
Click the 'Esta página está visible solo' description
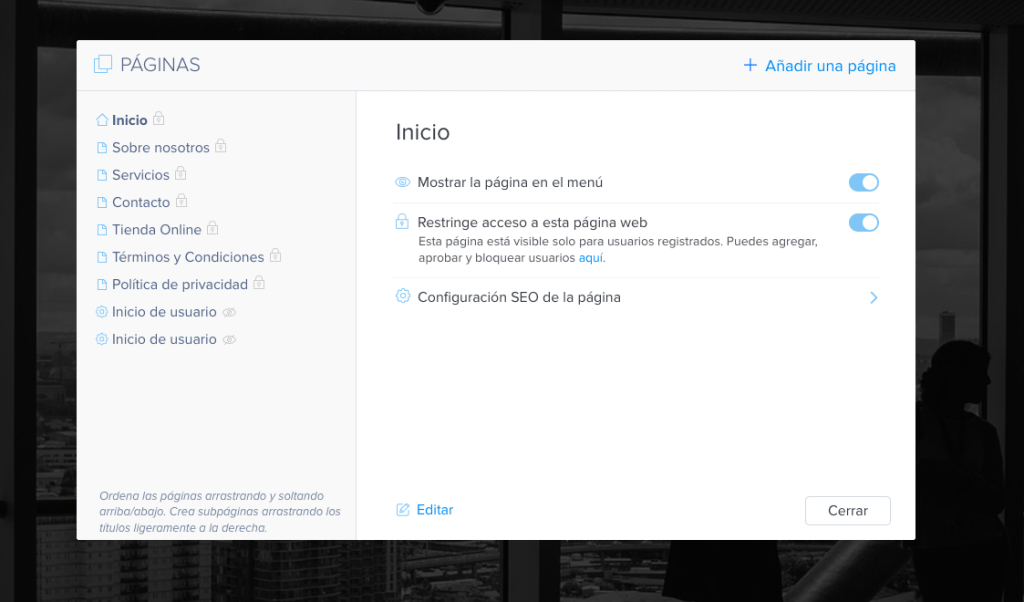(x=618, y=249)
